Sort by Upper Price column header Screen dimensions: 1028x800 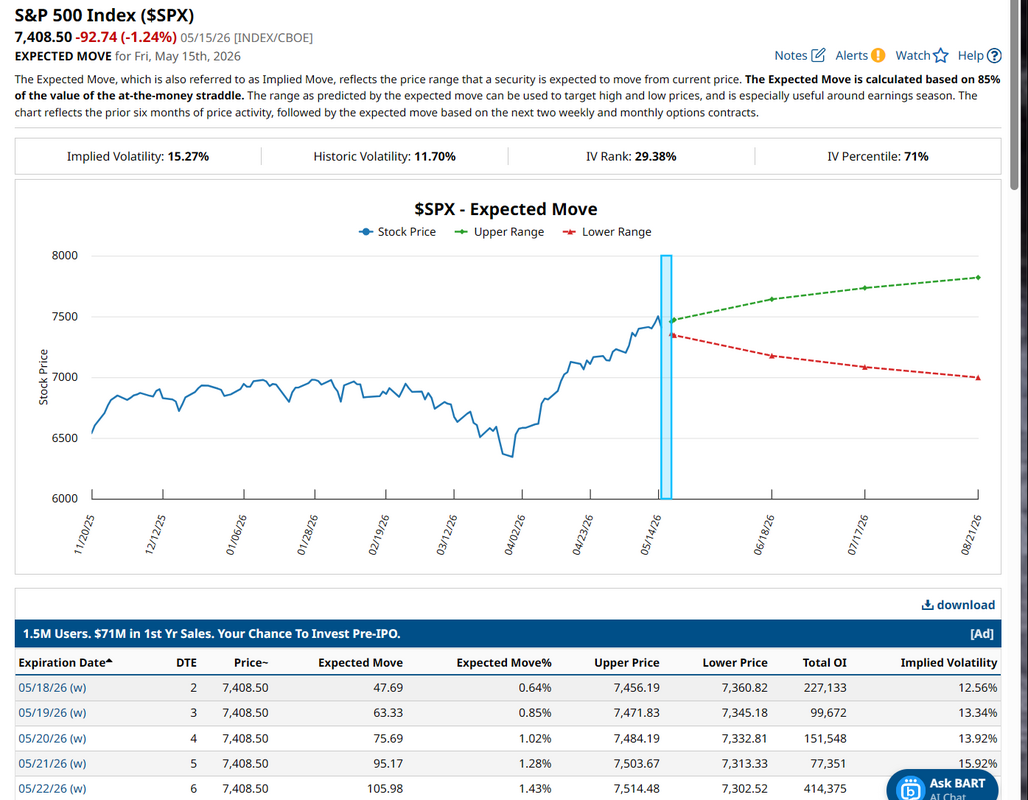(x=627, y=662)
